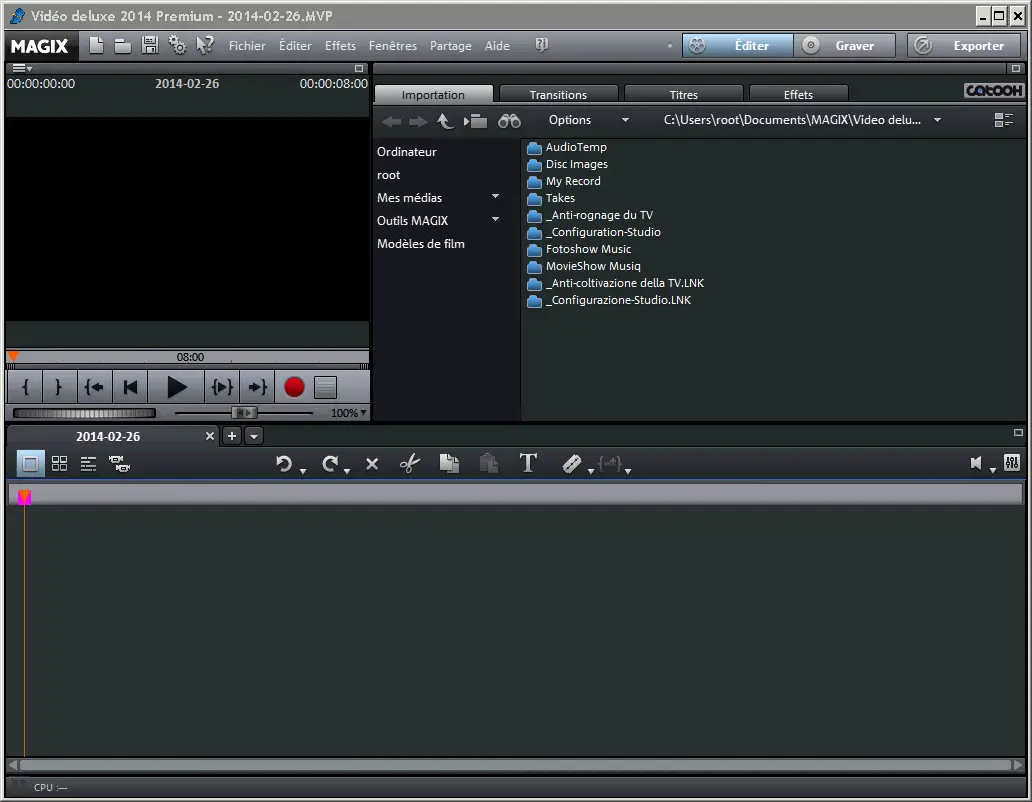Undo the last action
This screenshot has width=1032, height=802.
pos(284,464)
